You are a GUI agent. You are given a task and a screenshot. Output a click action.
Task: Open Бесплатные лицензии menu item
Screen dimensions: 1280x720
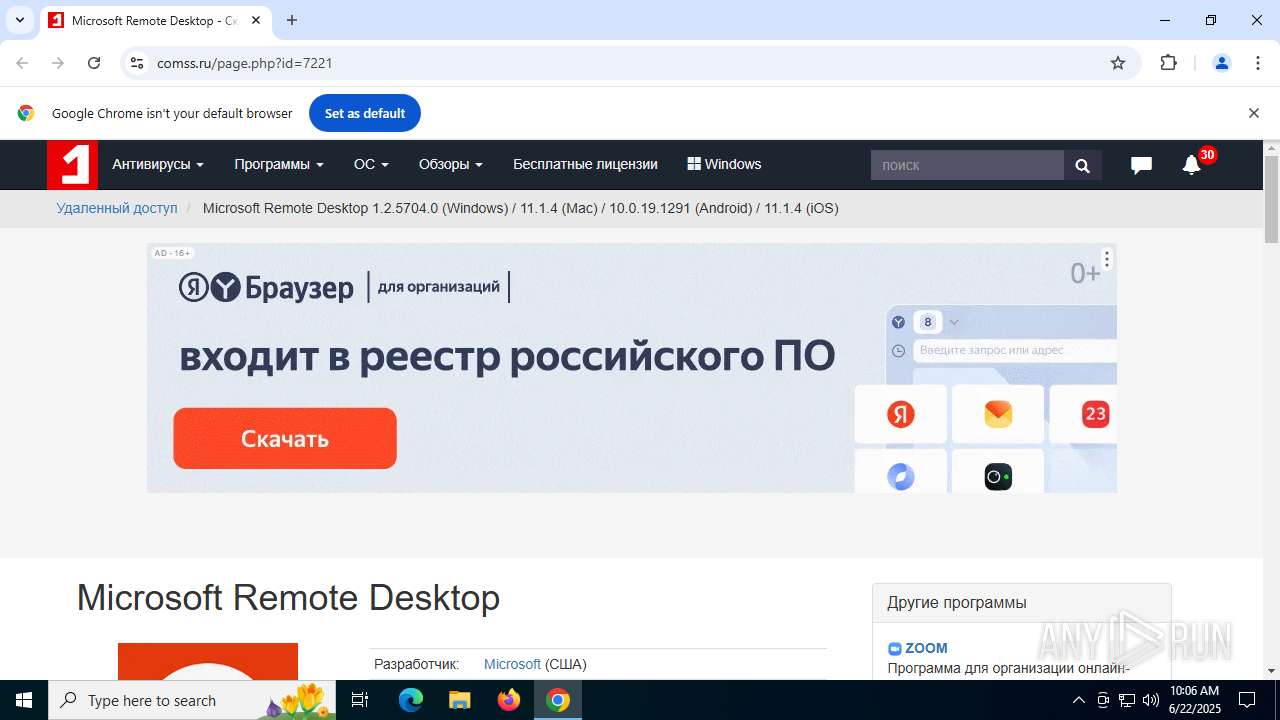tap(585, 165)
